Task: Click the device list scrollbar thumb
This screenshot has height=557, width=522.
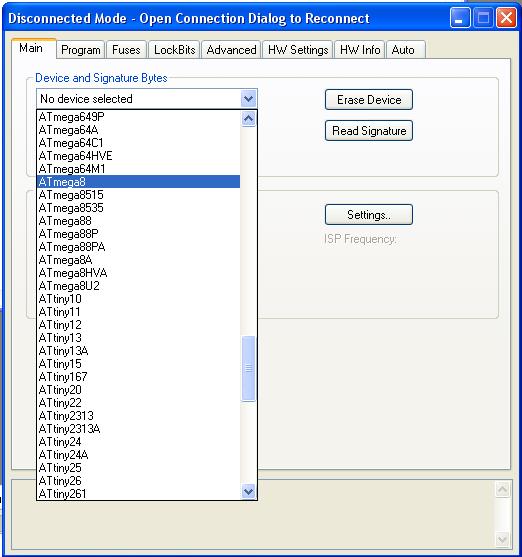Action: pyautogui.click(x=248, y=368)
